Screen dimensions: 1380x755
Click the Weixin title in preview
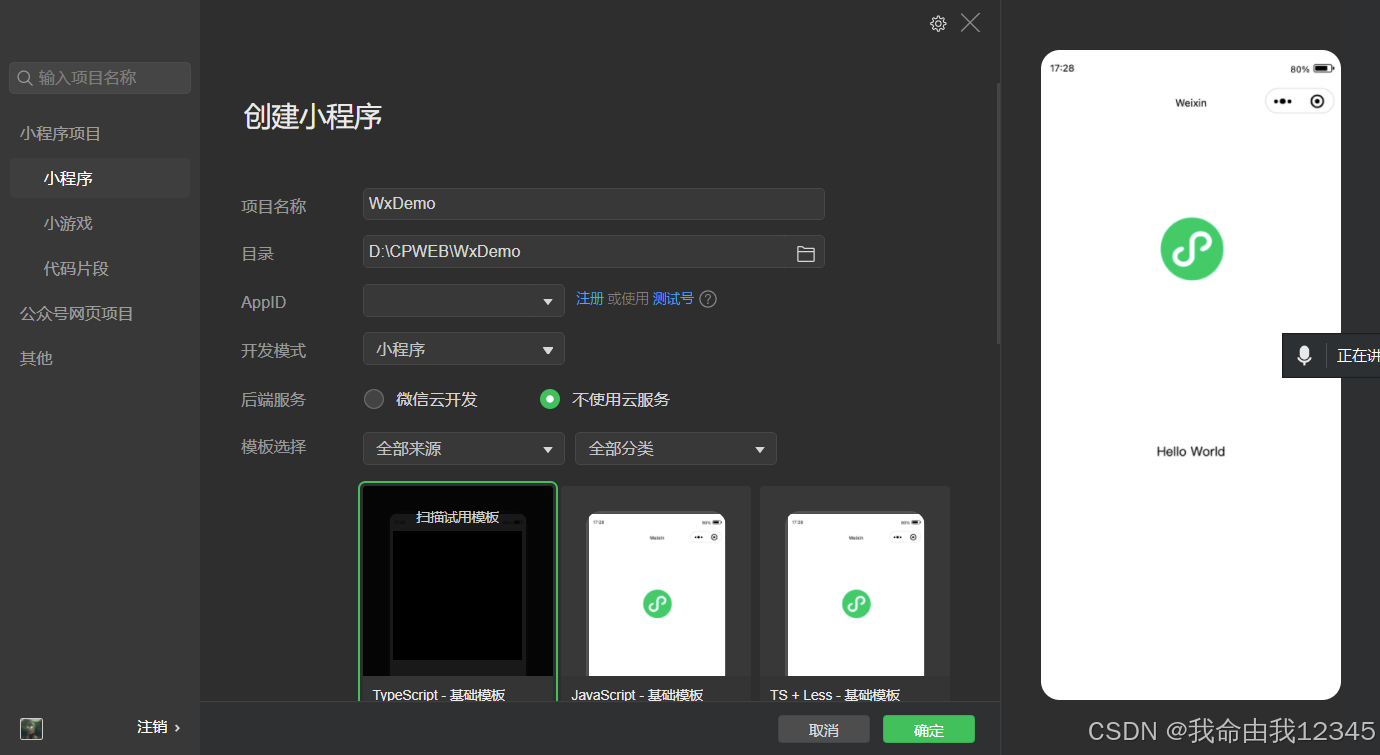coord(1190,103)
